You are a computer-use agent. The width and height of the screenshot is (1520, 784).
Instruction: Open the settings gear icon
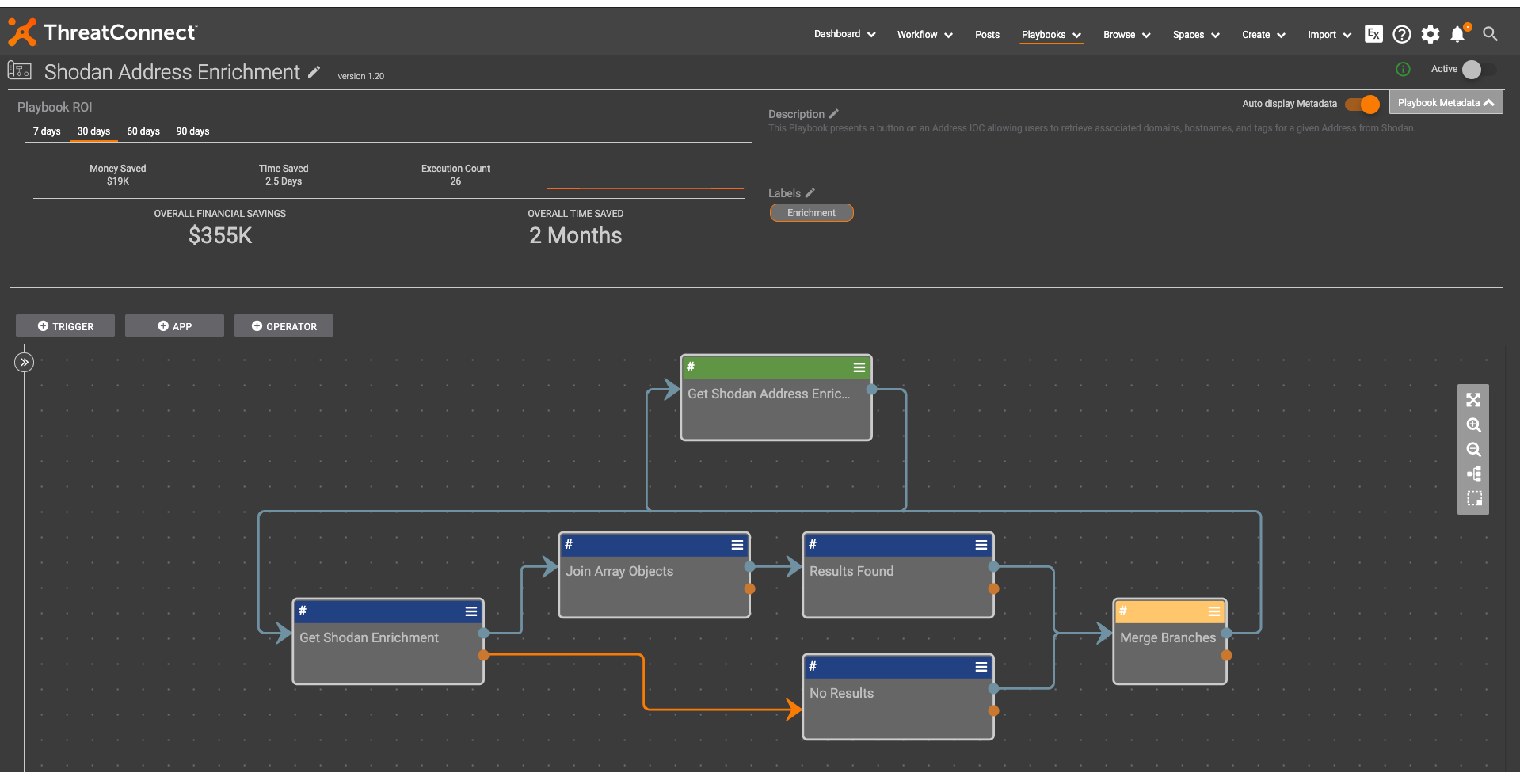(x=1430, y=34)
